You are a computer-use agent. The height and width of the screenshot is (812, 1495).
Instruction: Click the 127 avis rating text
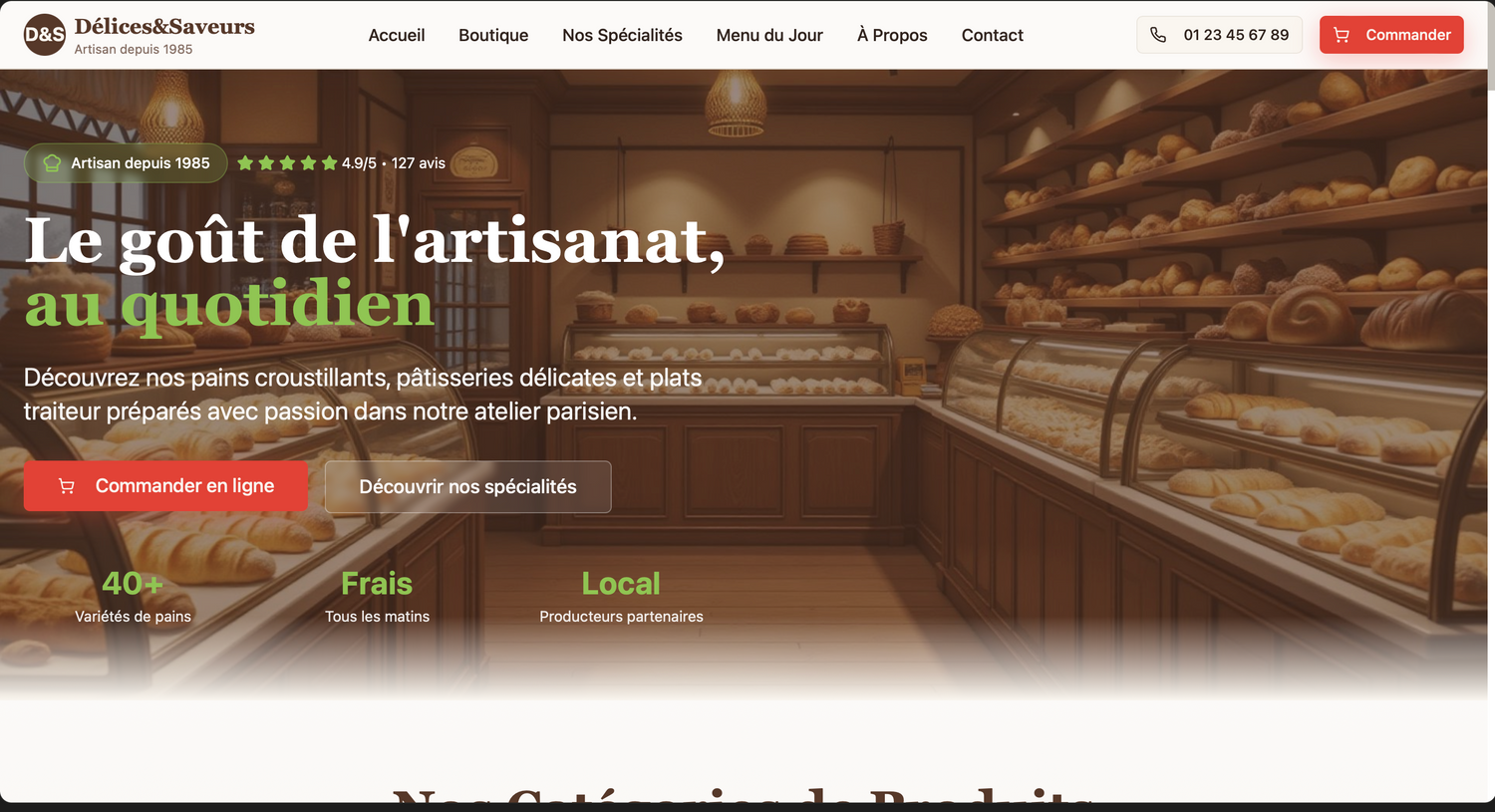coord(418,163)
